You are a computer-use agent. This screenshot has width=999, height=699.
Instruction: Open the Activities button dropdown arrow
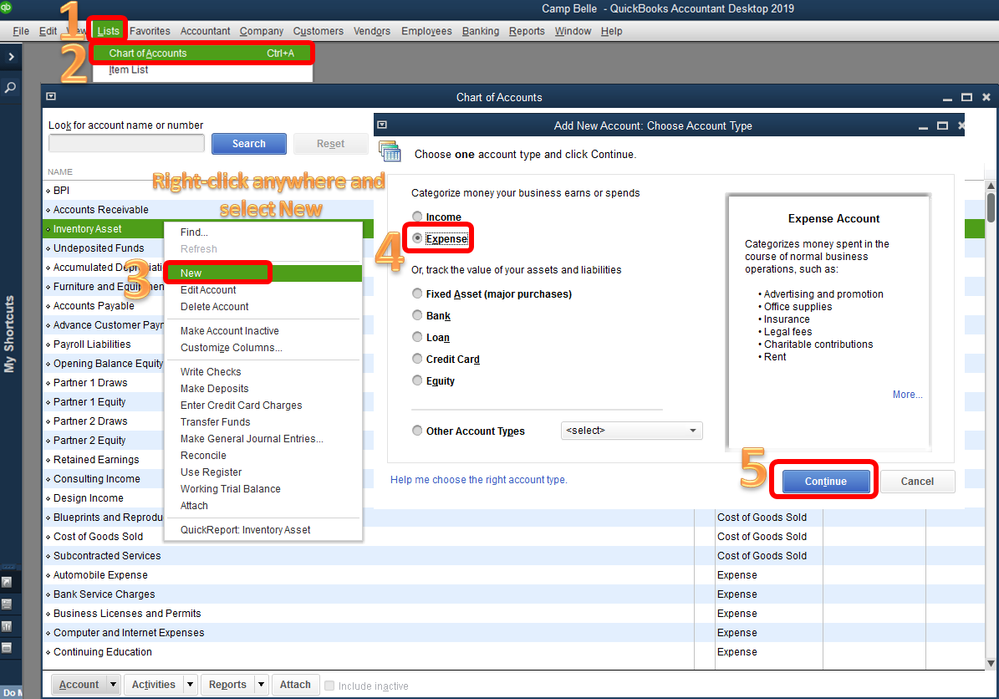pyautogui.click(x=190, y=684)
